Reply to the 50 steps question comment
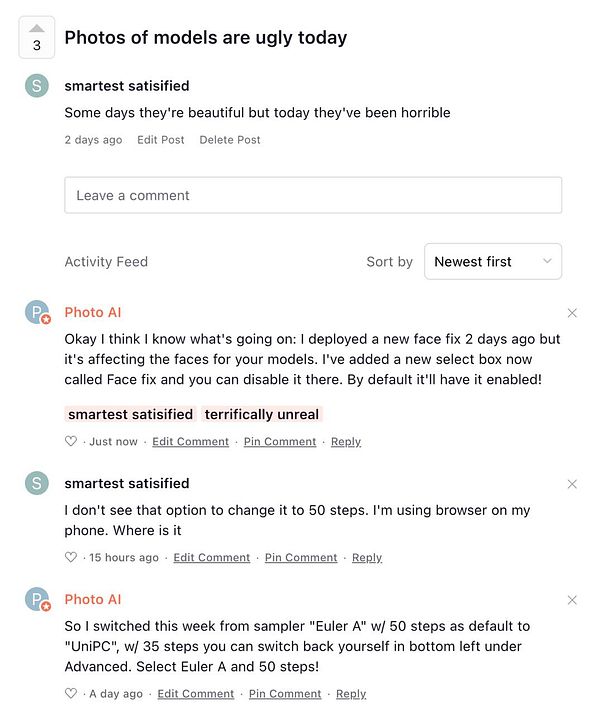 coord(367,558)
